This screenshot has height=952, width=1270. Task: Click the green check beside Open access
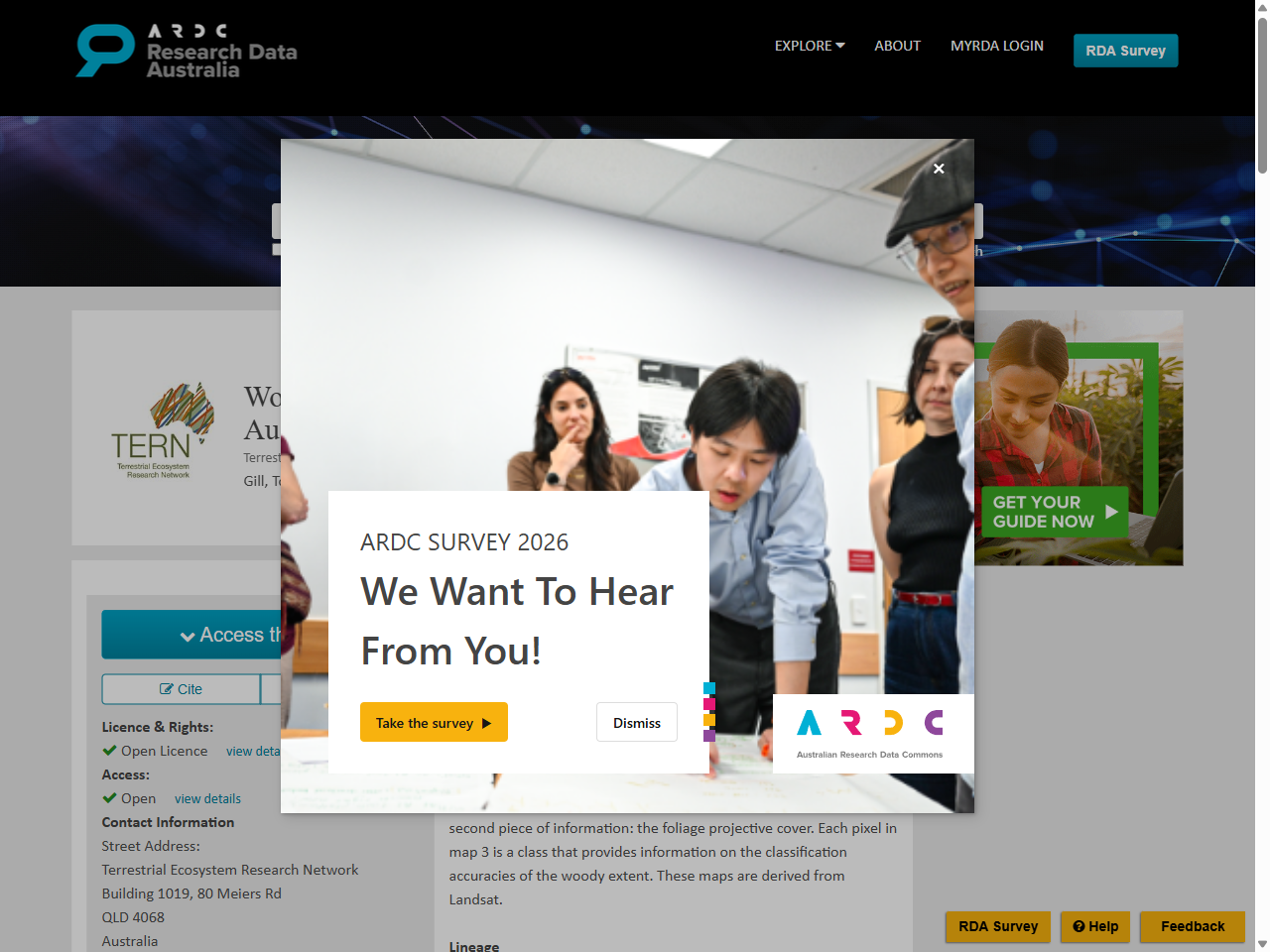109,798
